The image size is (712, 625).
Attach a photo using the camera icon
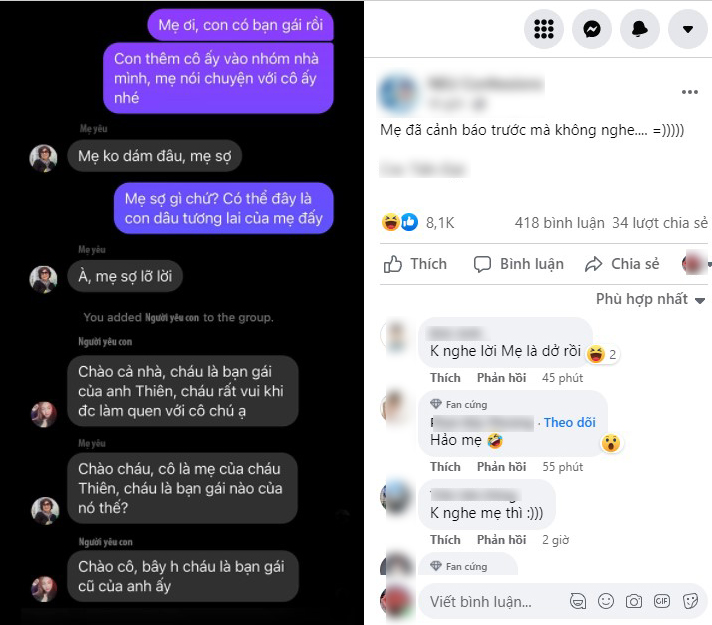pos(634,601)
